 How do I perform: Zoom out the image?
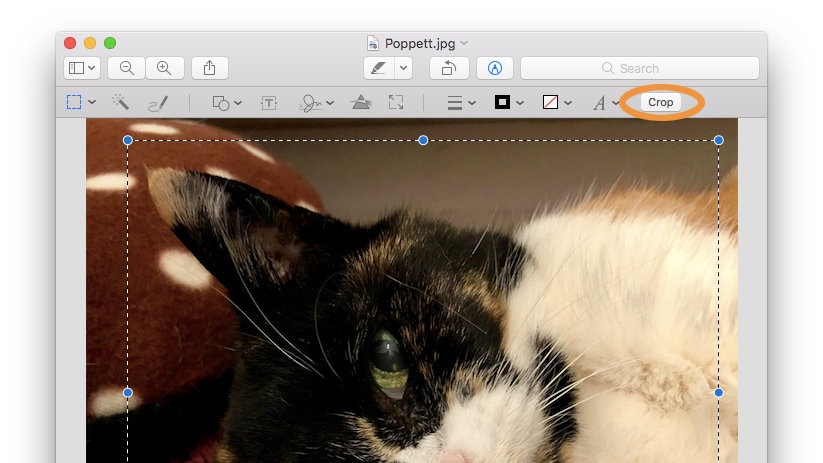(126, 68)
